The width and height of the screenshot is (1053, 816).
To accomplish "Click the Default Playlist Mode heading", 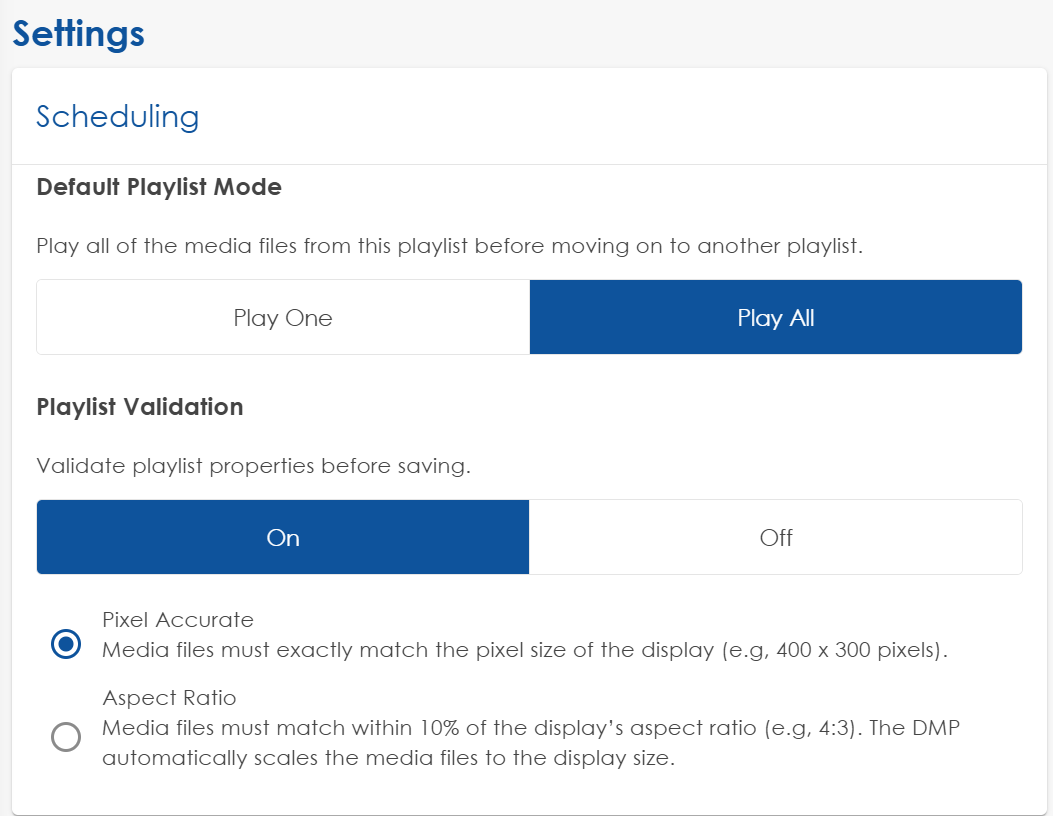I will [159, 187].
